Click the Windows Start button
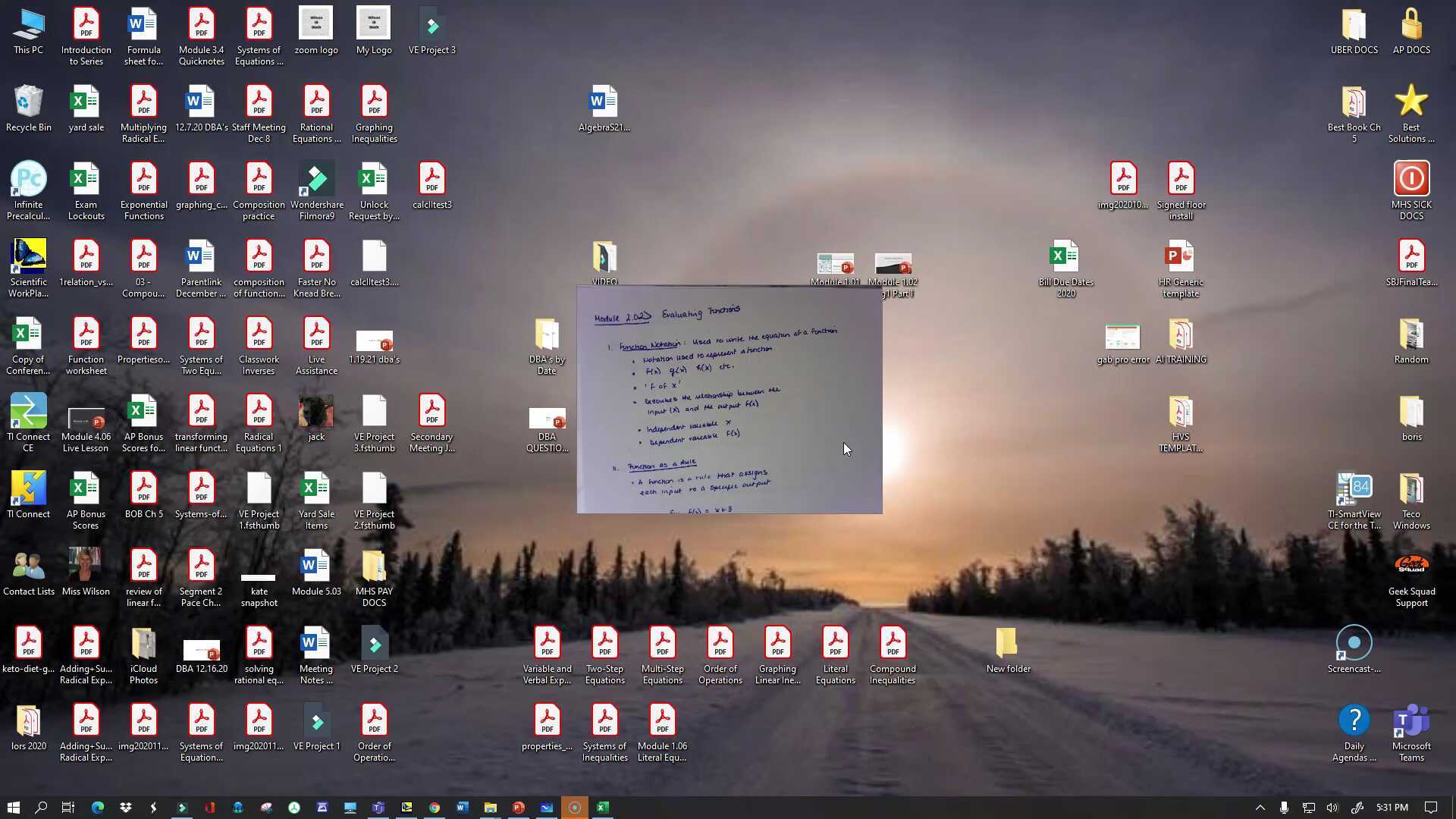This screenshot has width=1456, height=819. 13,808
